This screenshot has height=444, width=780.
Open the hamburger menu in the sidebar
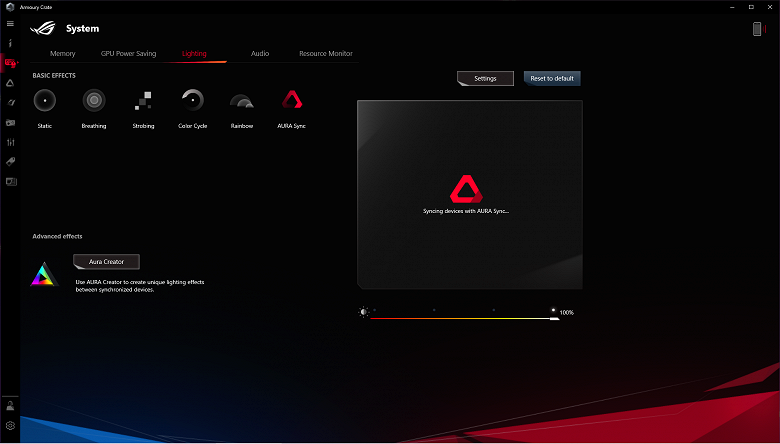(10, 24)
